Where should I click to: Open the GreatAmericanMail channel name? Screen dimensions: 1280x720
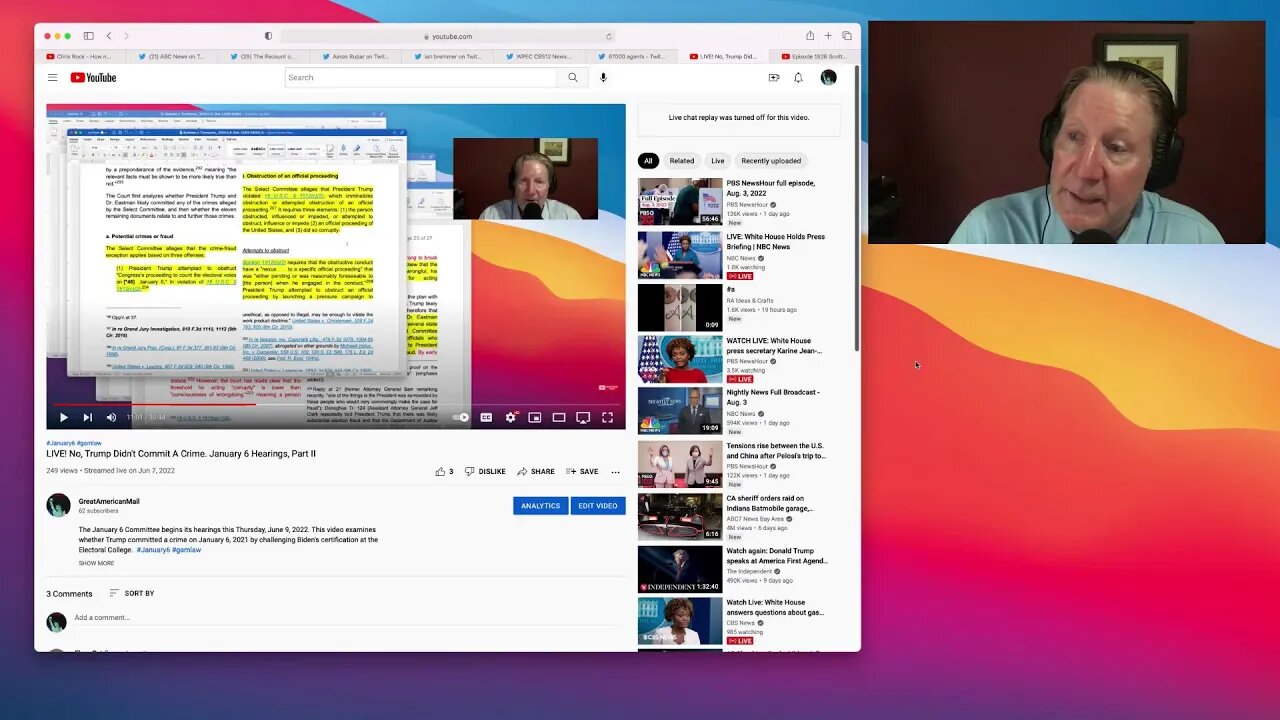[109, 501]
